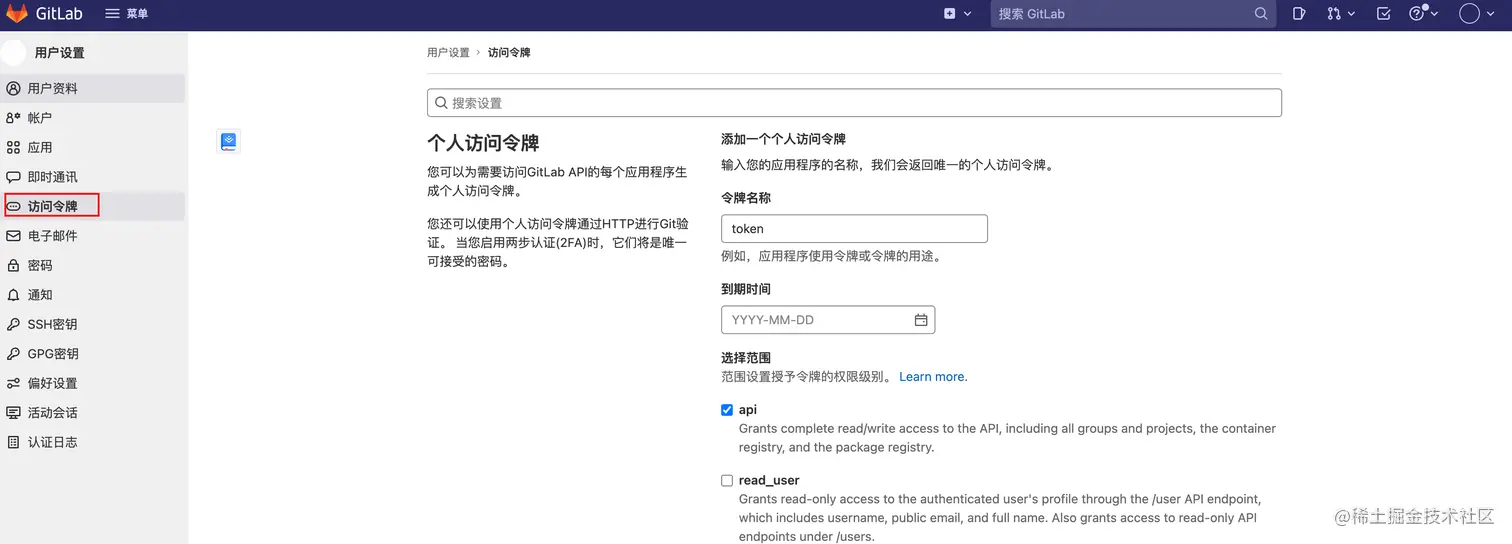
Task: Open the calendar date picker icon
Action: tap(921, 320)
